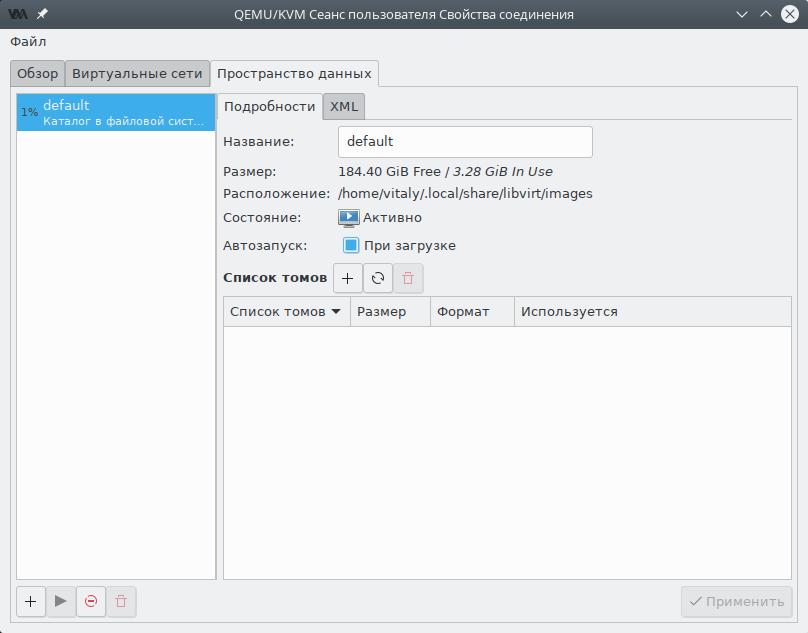Viewport: 808px width, 633px height.
Task: Click the 'Формат' column header
Action: [x=472, y=311]
